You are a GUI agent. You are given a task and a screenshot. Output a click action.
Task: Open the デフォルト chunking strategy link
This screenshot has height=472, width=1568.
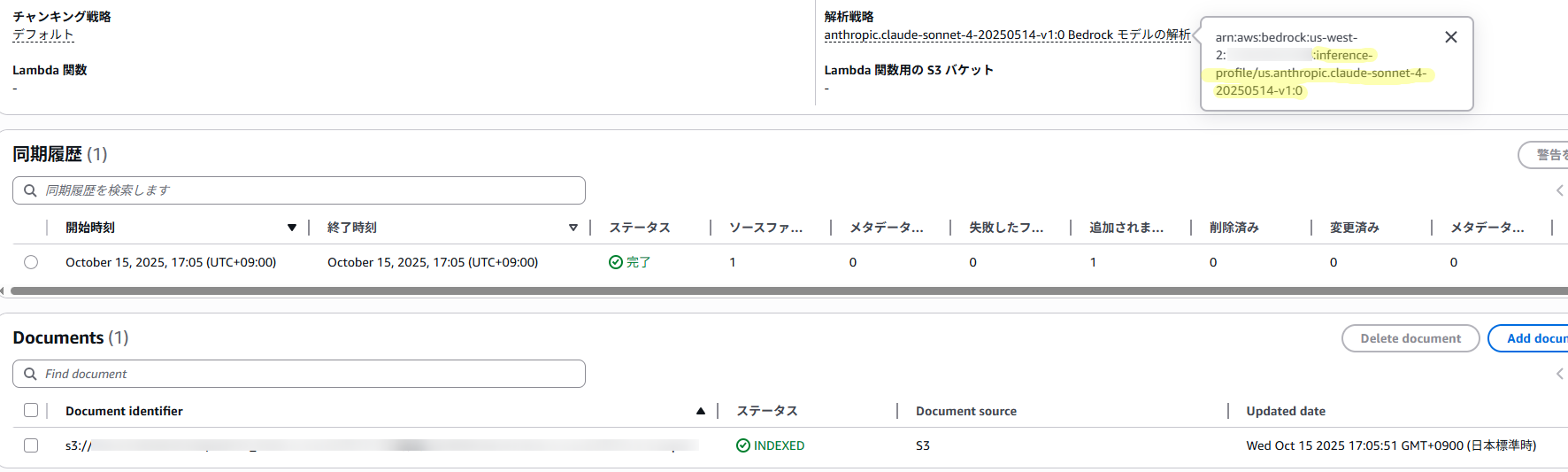43,35
